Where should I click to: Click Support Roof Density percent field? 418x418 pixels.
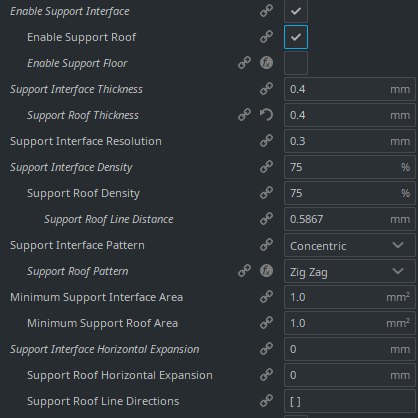(350, 193)
